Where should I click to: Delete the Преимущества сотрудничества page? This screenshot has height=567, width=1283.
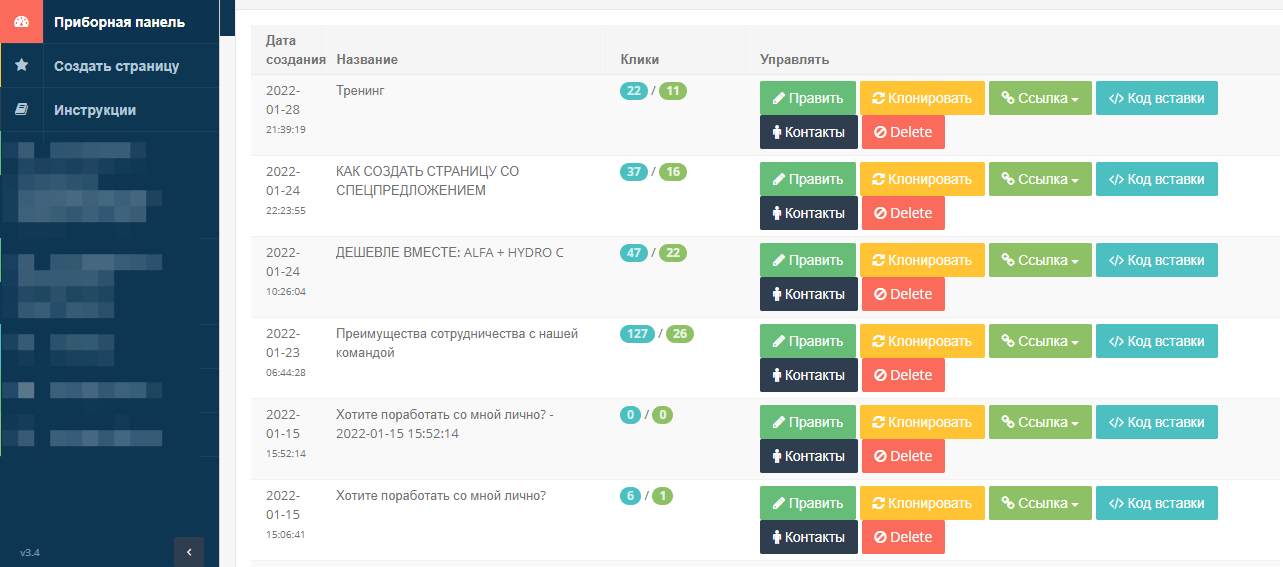click(902, 375)
